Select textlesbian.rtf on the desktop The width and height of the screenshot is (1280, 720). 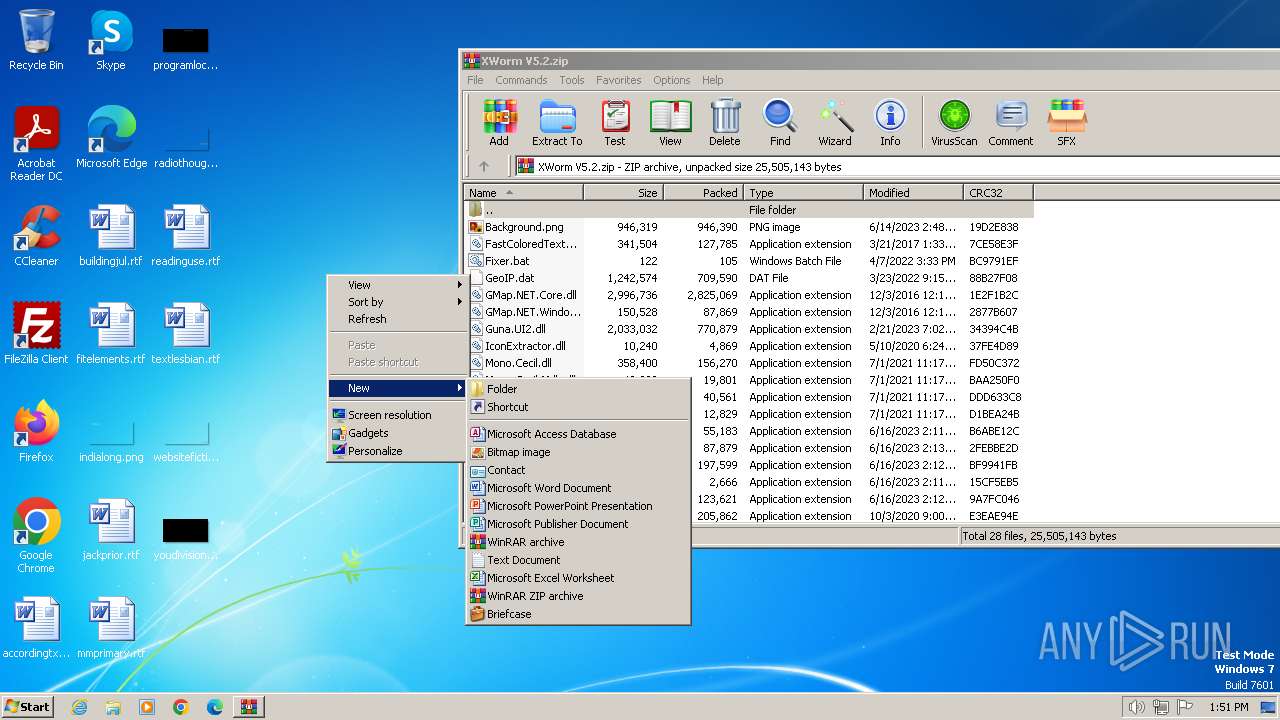(186, 334)
